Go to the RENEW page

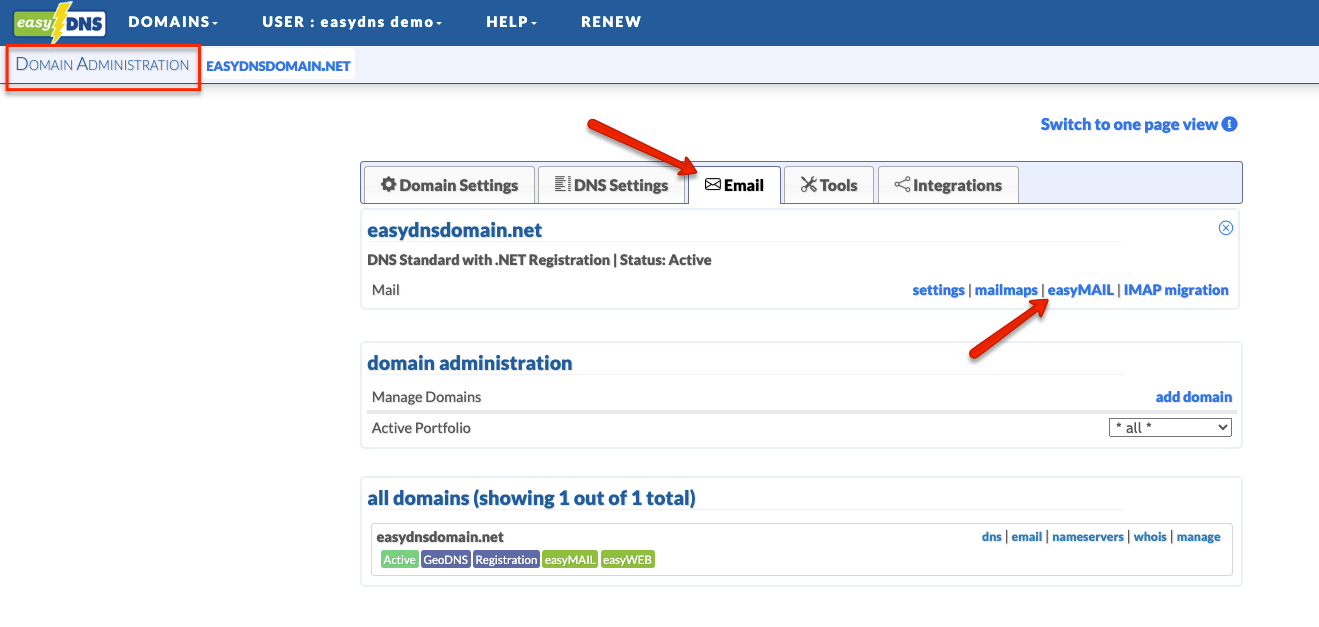click(611, 22)
